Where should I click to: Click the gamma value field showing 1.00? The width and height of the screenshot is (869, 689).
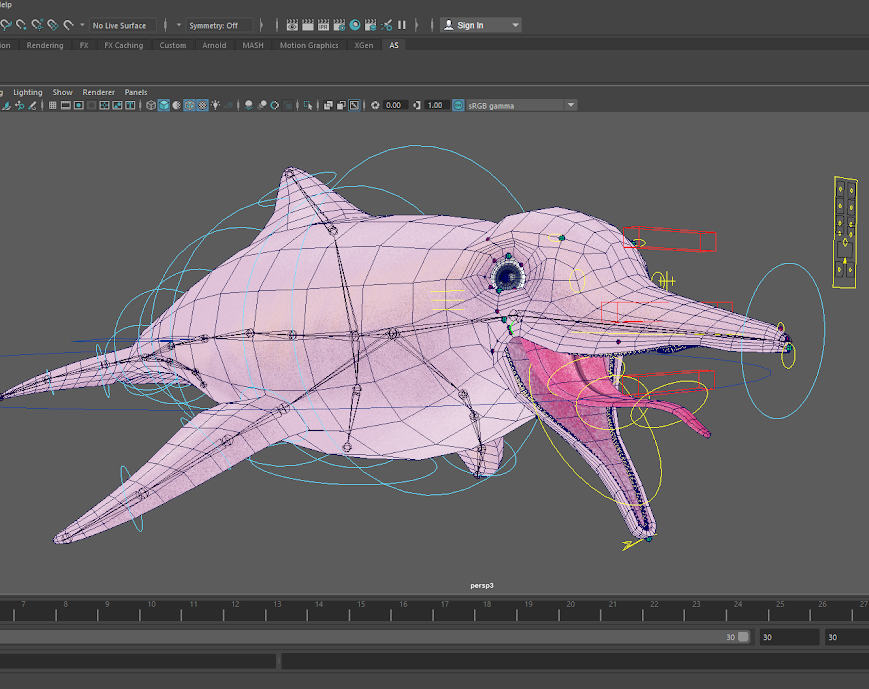[x=435, y=105]
